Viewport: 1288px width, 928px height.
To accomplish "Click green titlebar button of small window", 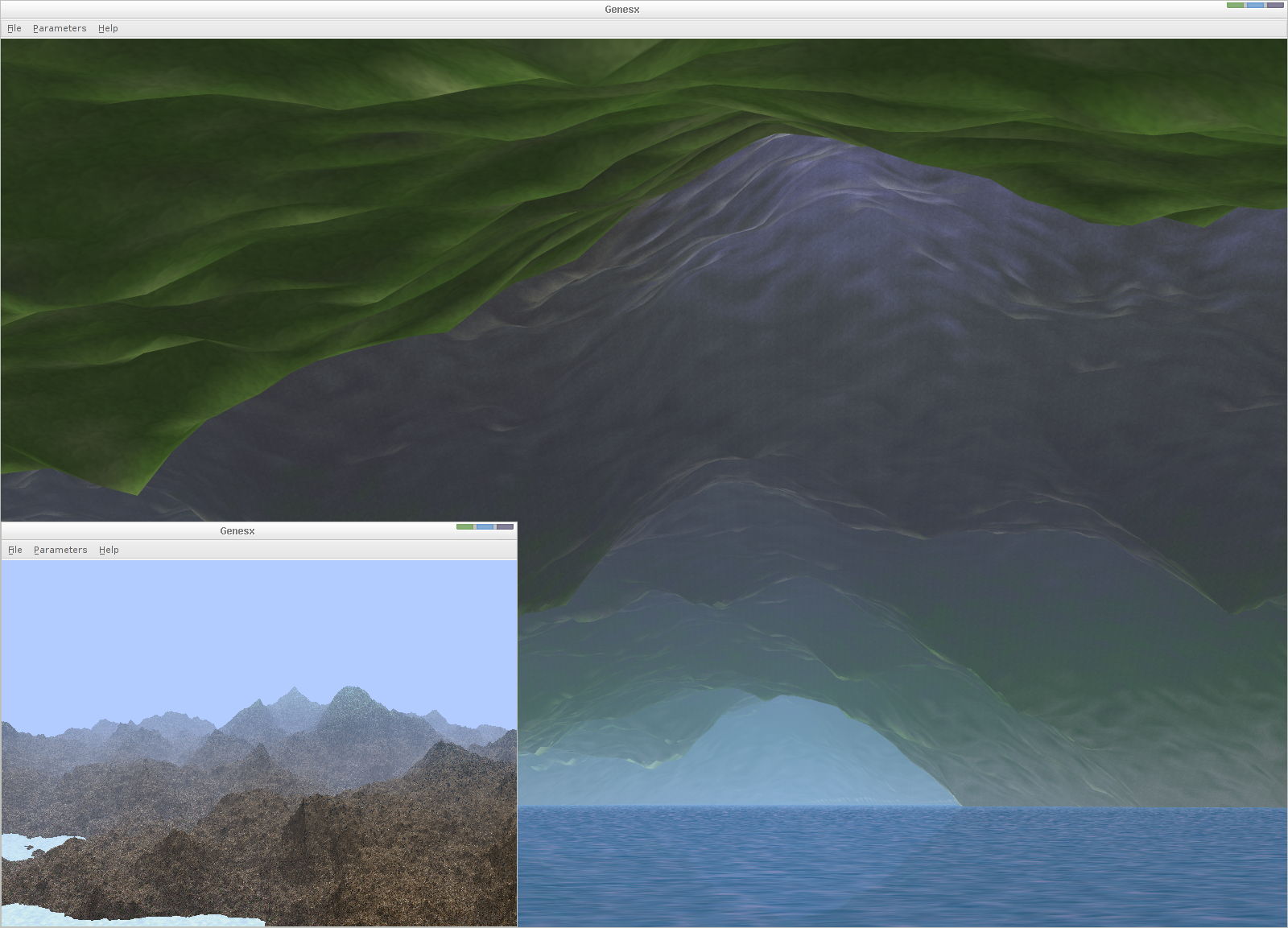I will tap(464, 527).
